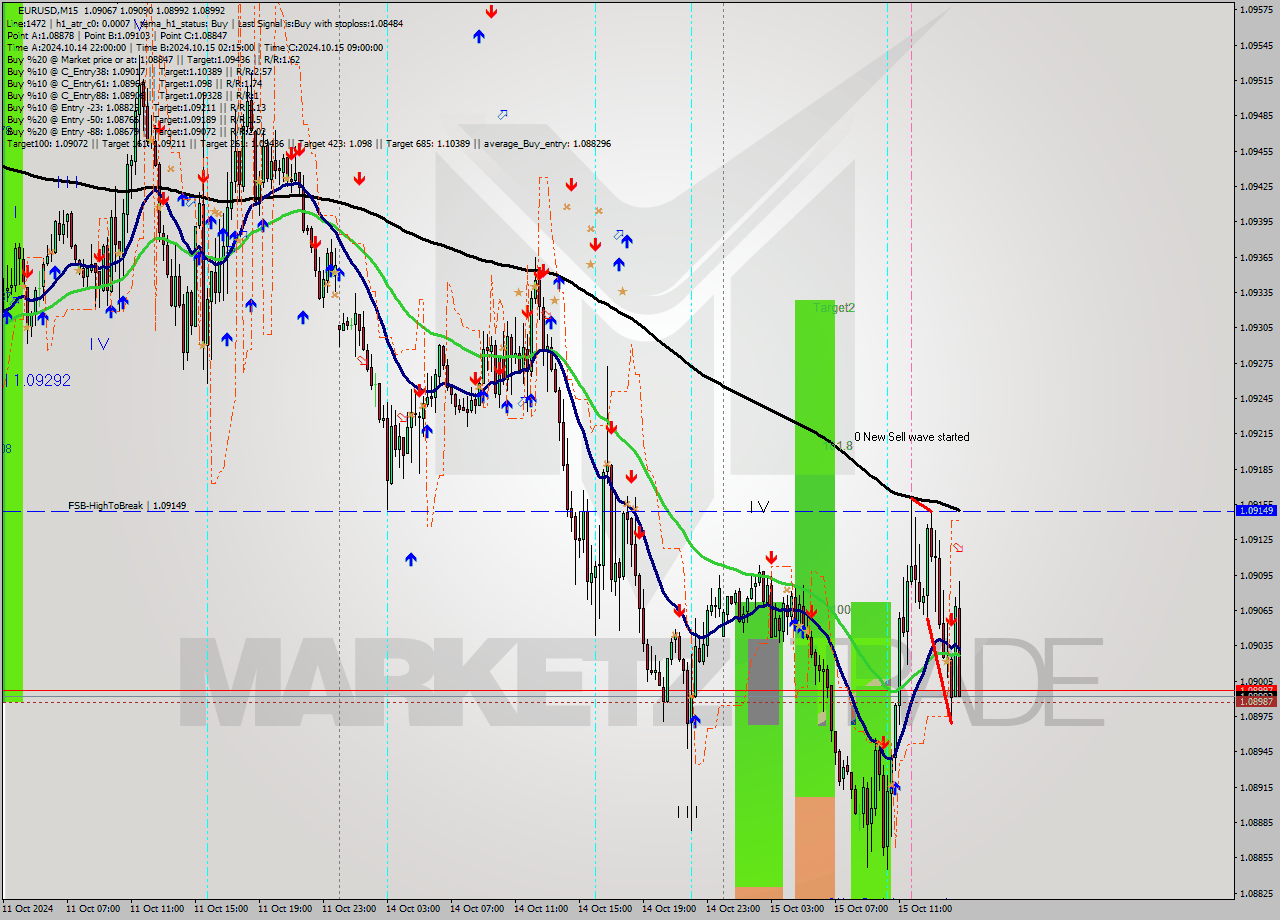
Task: Click the 'FSB-HighToBreak | 1.09149' label
Action: 127,506
